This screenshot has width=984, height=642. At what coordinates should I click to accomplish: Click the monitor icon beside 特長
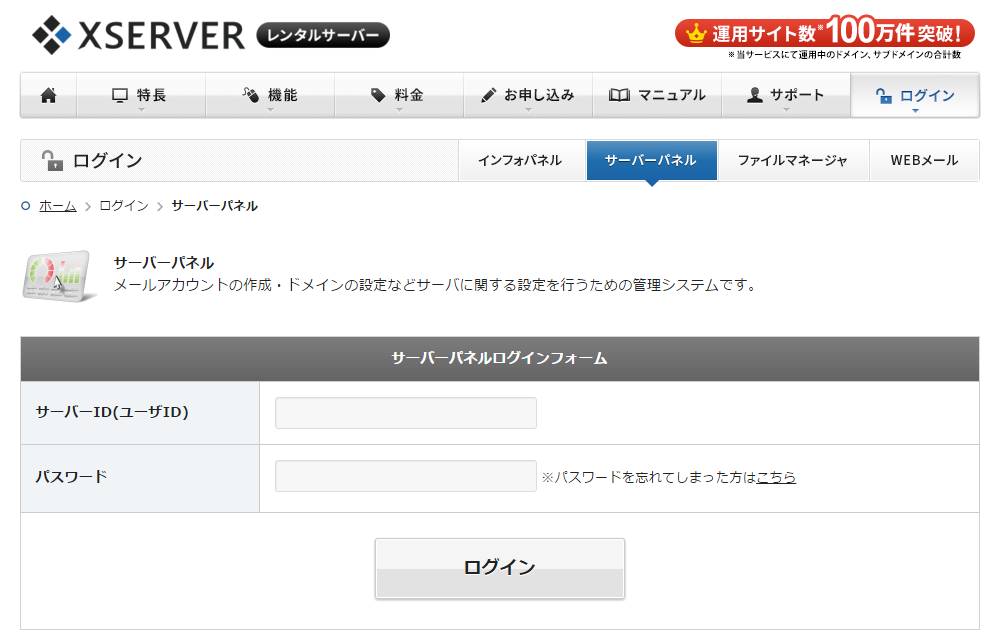pyautogui.click(x=120, y=96)
